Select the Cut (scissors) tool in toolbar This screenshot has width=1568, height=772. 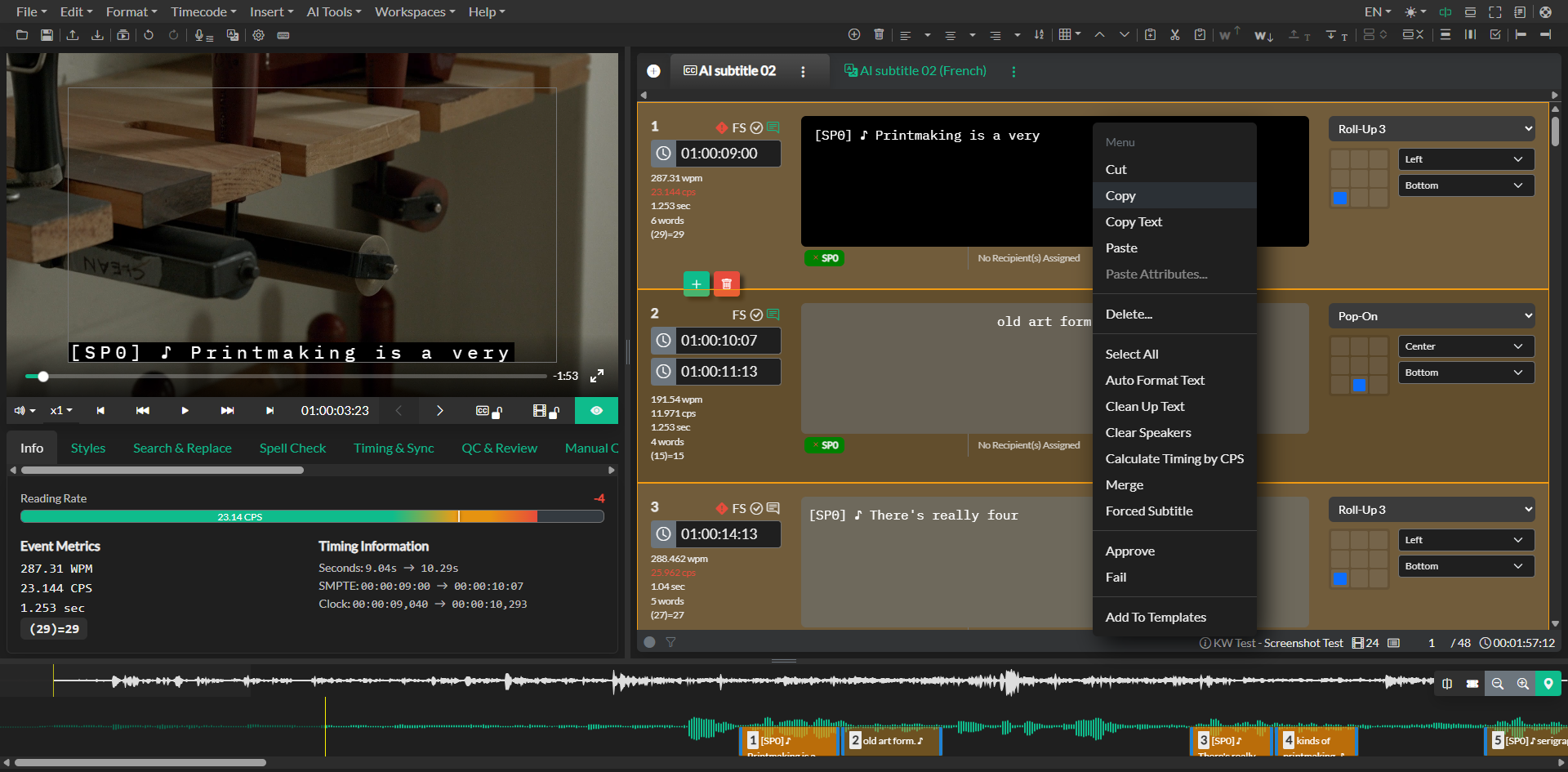tap(1174, 35)
